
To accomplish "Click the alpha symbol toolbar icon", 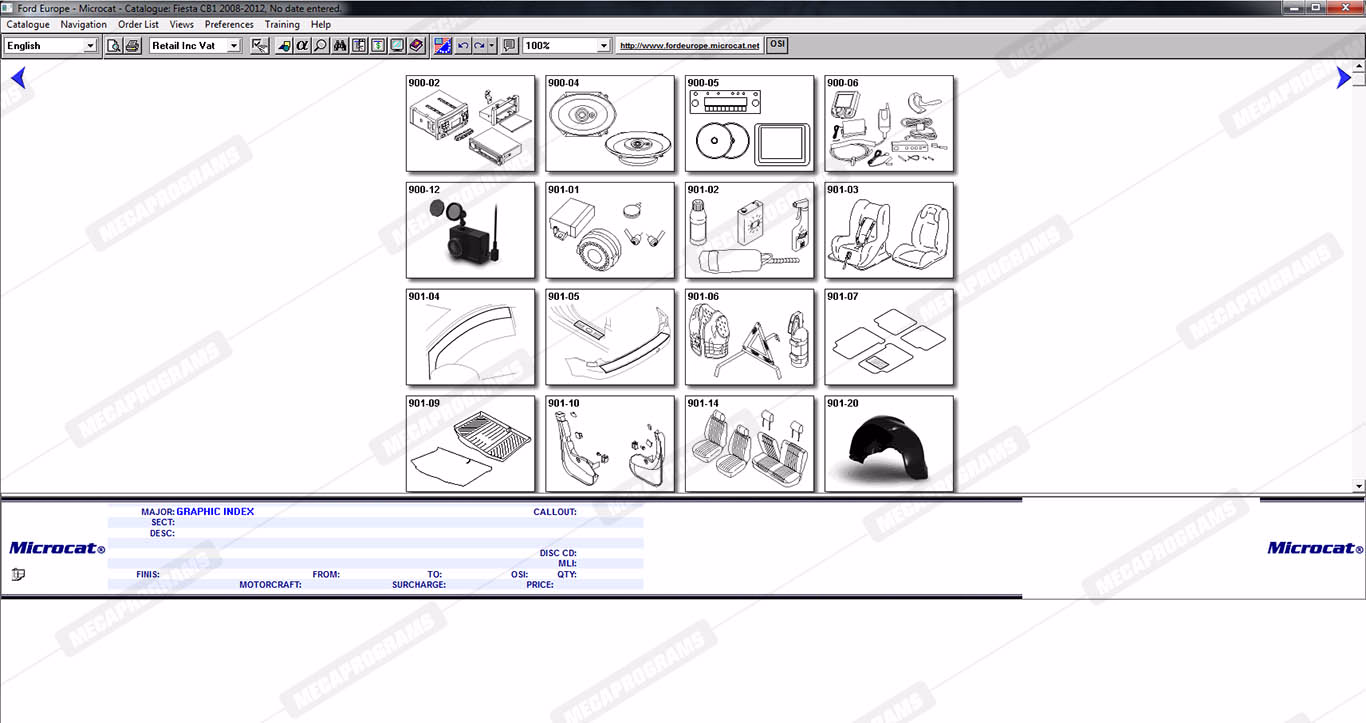I will tap(302, 46).
